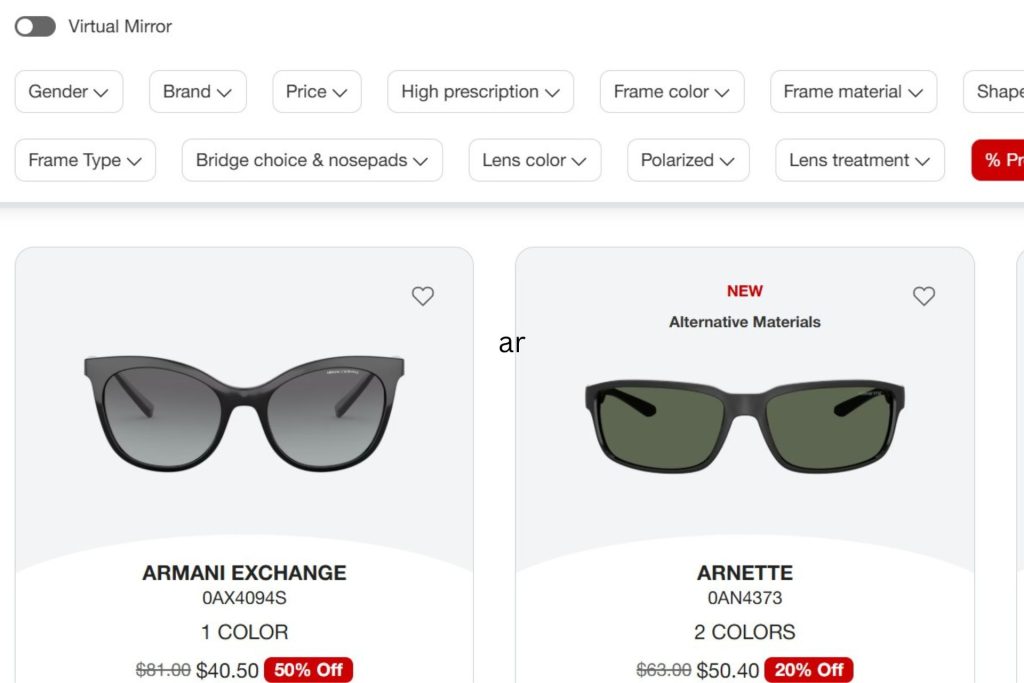Image resolution: width=1024 pixels, height=683 pixels.
Task: Select the Lens treatment filter
Action: pos(859,160)
